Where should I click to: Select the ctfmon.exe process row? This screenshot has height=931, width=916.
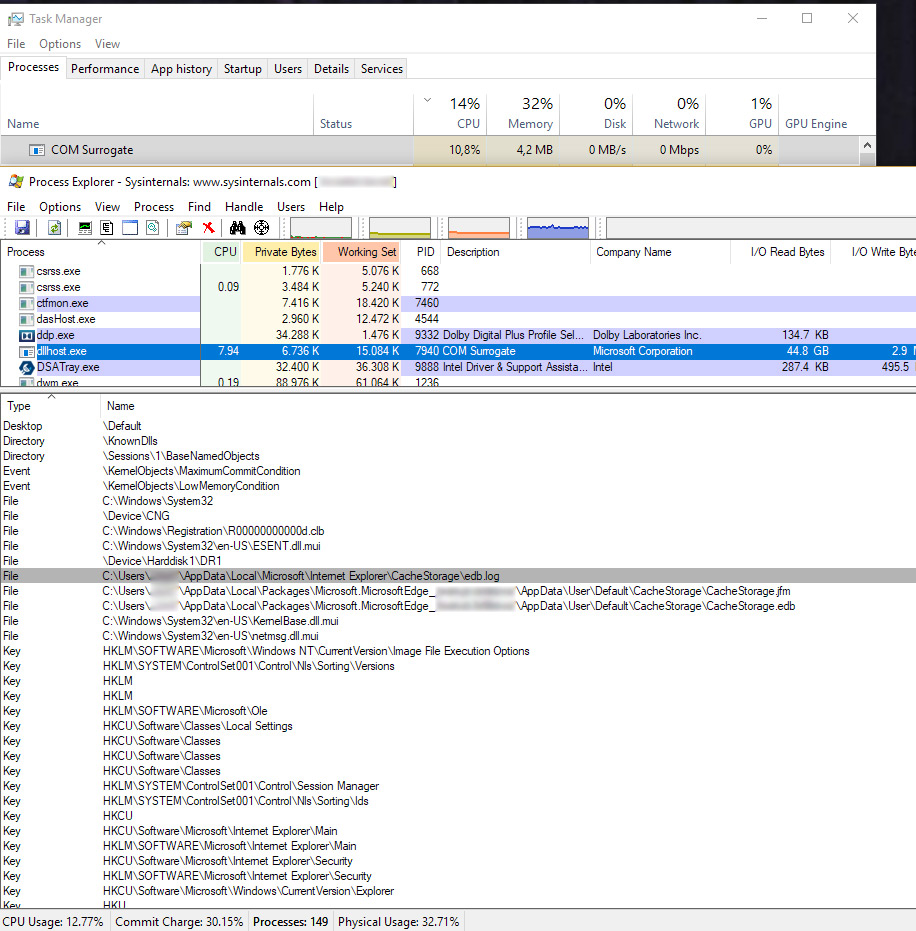coord(62,303)
